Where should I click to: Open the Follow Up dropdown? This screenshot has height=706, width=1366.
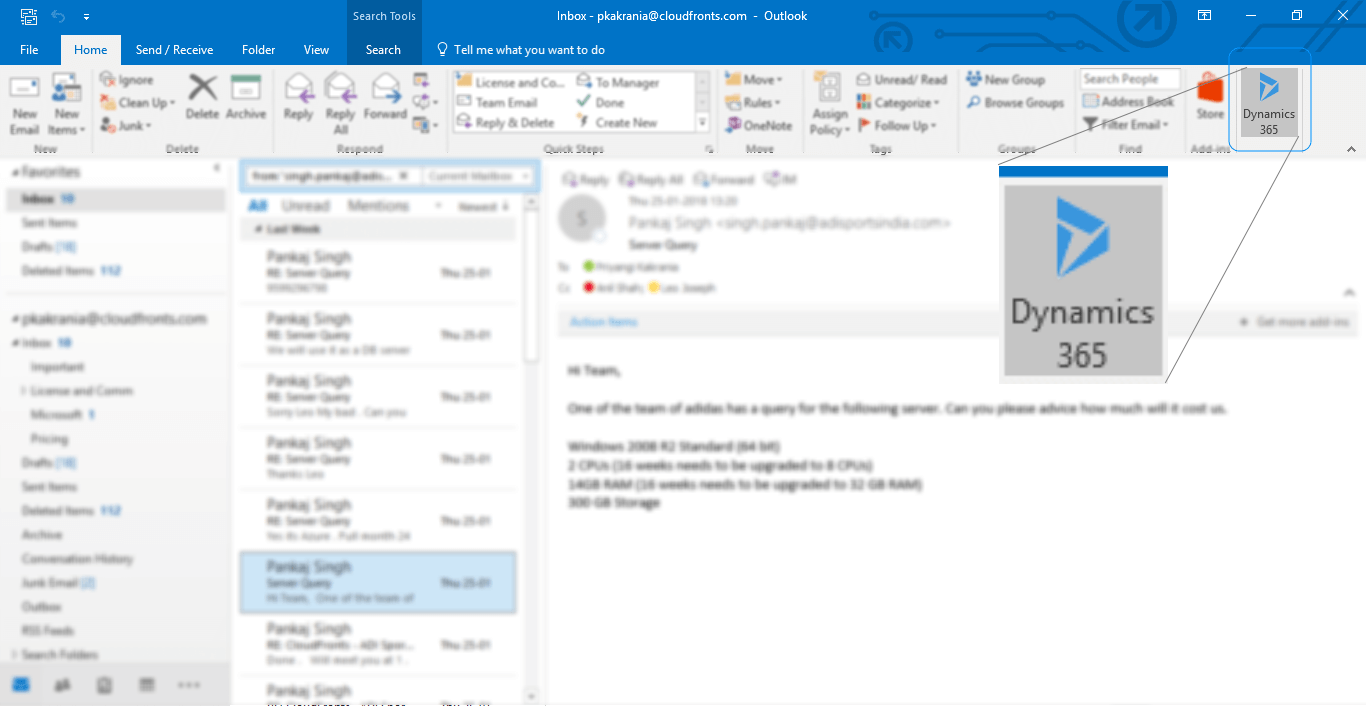pyautogui.click(x=898, y=126)
